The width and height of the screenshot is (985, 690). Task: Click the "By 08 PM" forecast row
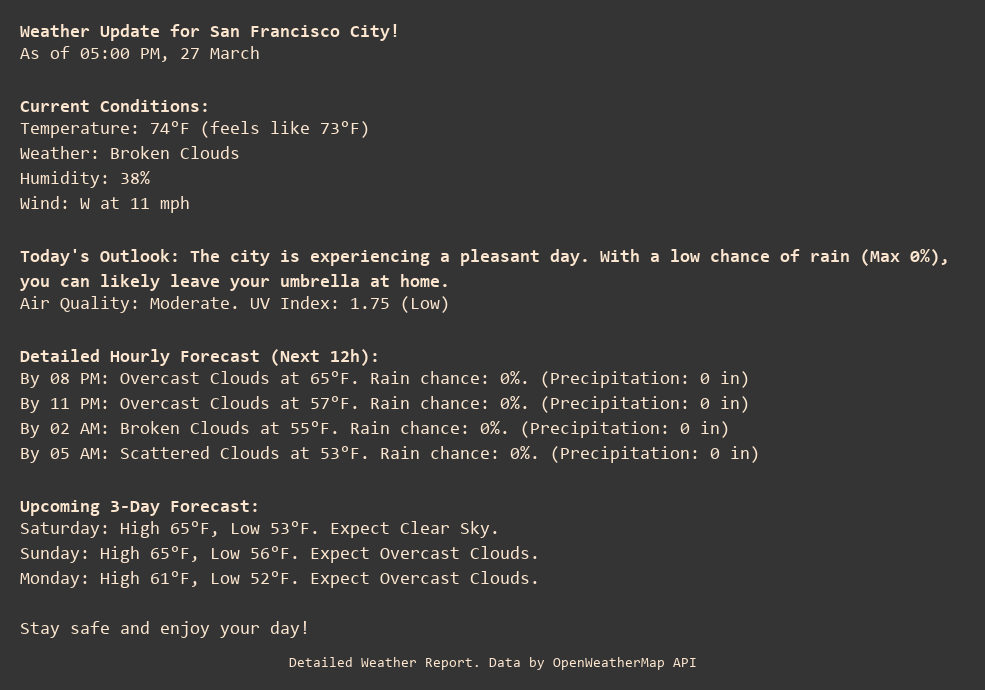[384, 378]
